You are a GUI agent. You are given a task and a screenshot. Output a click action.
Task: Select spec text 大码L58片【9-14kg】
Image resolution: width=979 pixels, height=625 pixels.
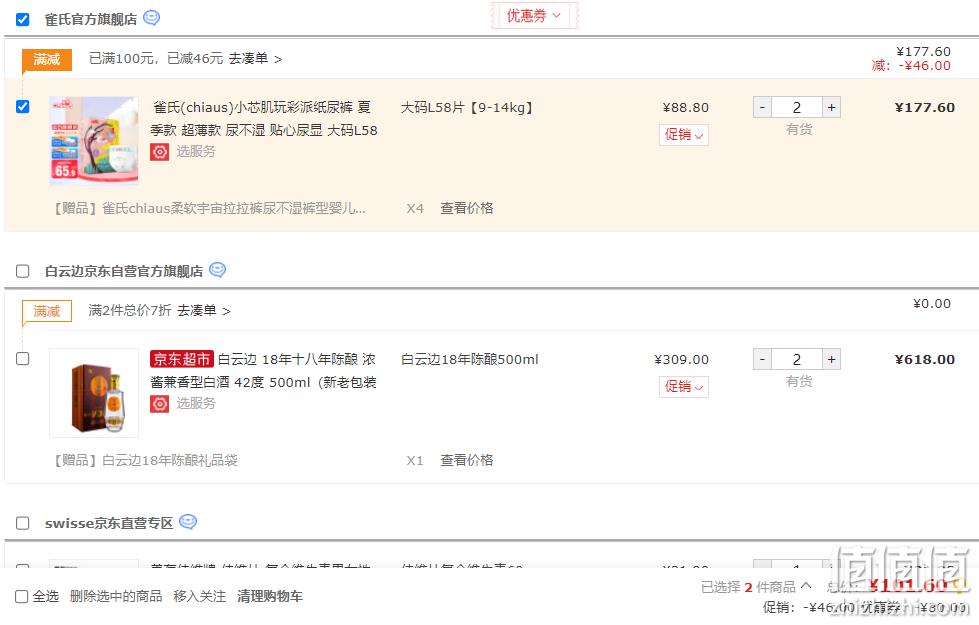(467, 107)
